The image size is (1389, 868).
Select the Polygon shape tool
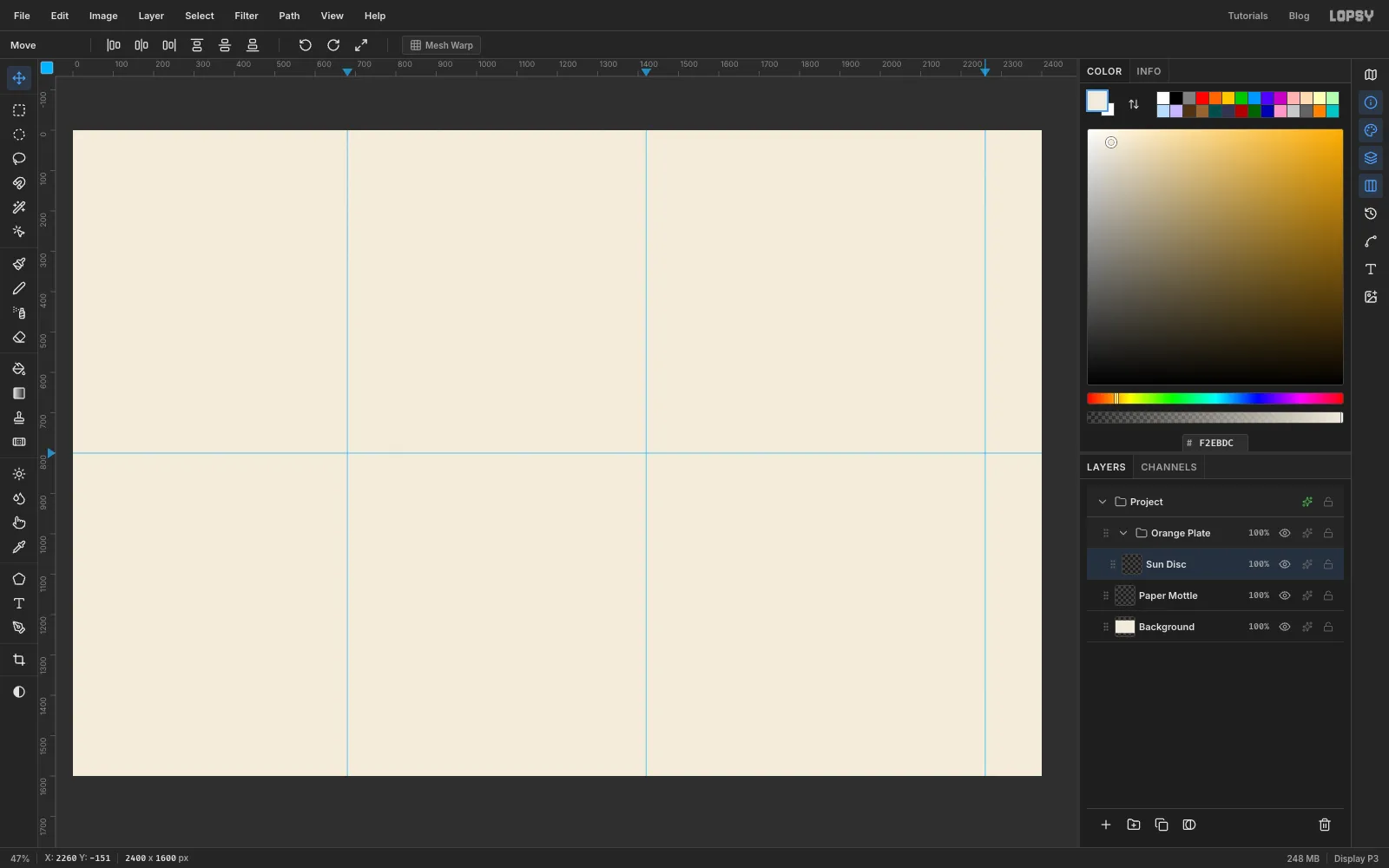[19, 579]
